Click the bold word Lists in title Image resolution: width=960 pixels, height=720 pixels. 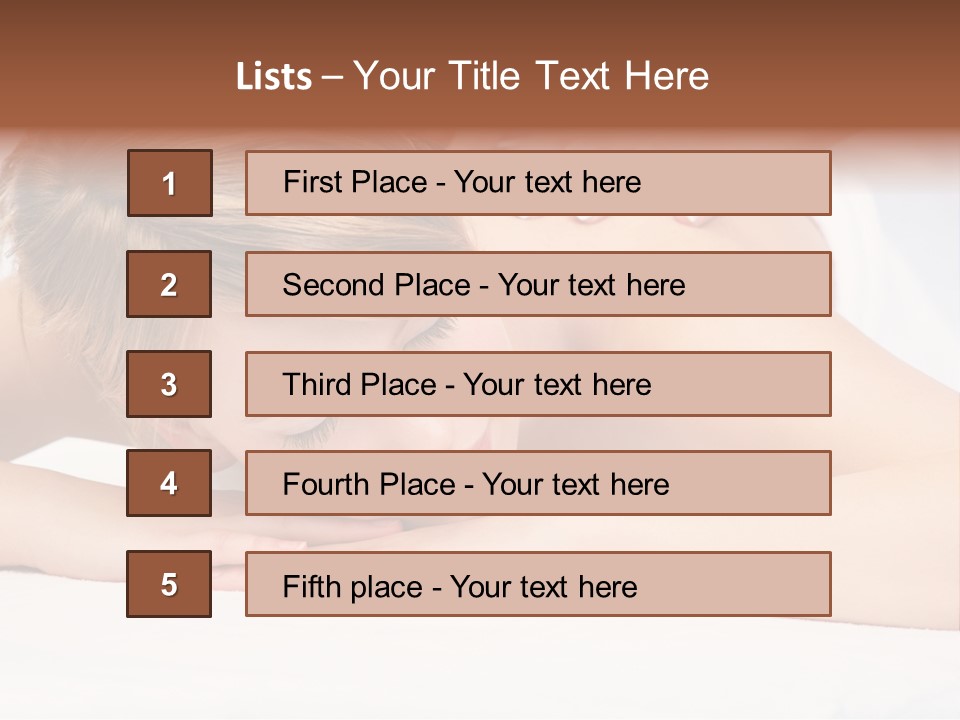(x=274, y=77)
